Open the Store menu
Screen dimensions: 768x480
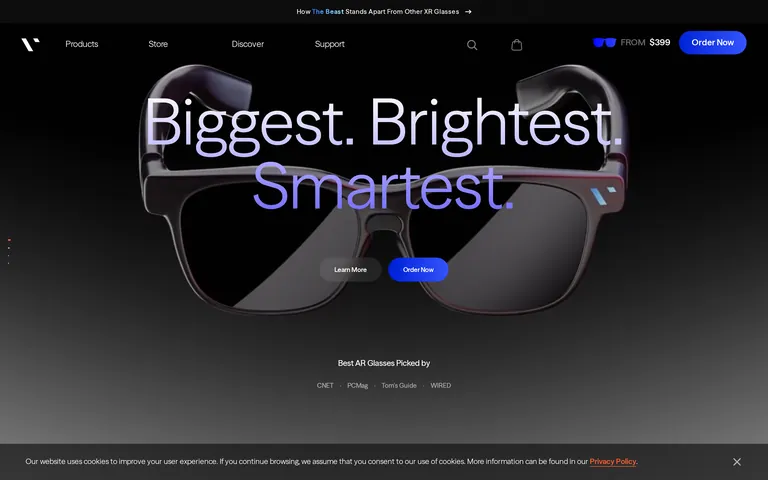click(158, 44)
